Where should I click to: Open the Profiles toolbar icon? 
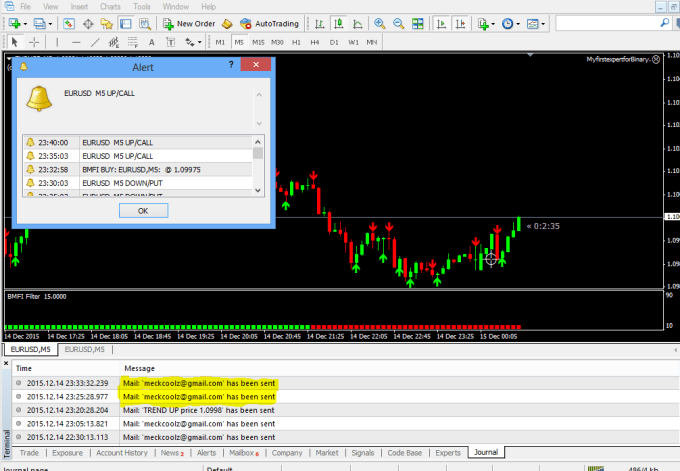click(x=39, y=23)
